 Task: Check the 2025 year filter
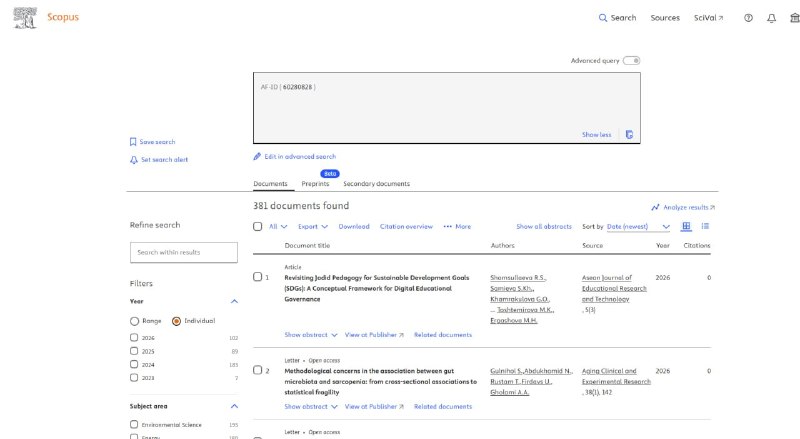click(134, 351)
